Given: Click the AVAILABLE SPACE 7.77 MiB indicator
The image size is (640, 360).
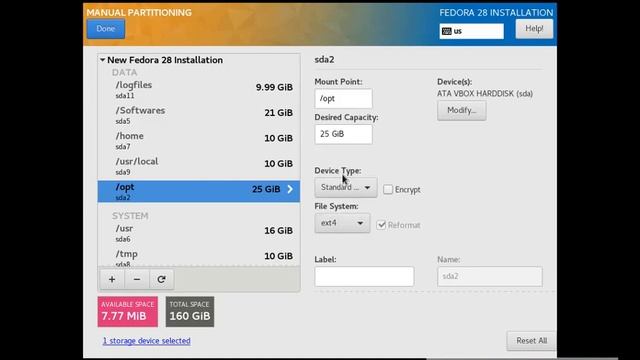Looking at the screenshot, I should pos(128,311).
